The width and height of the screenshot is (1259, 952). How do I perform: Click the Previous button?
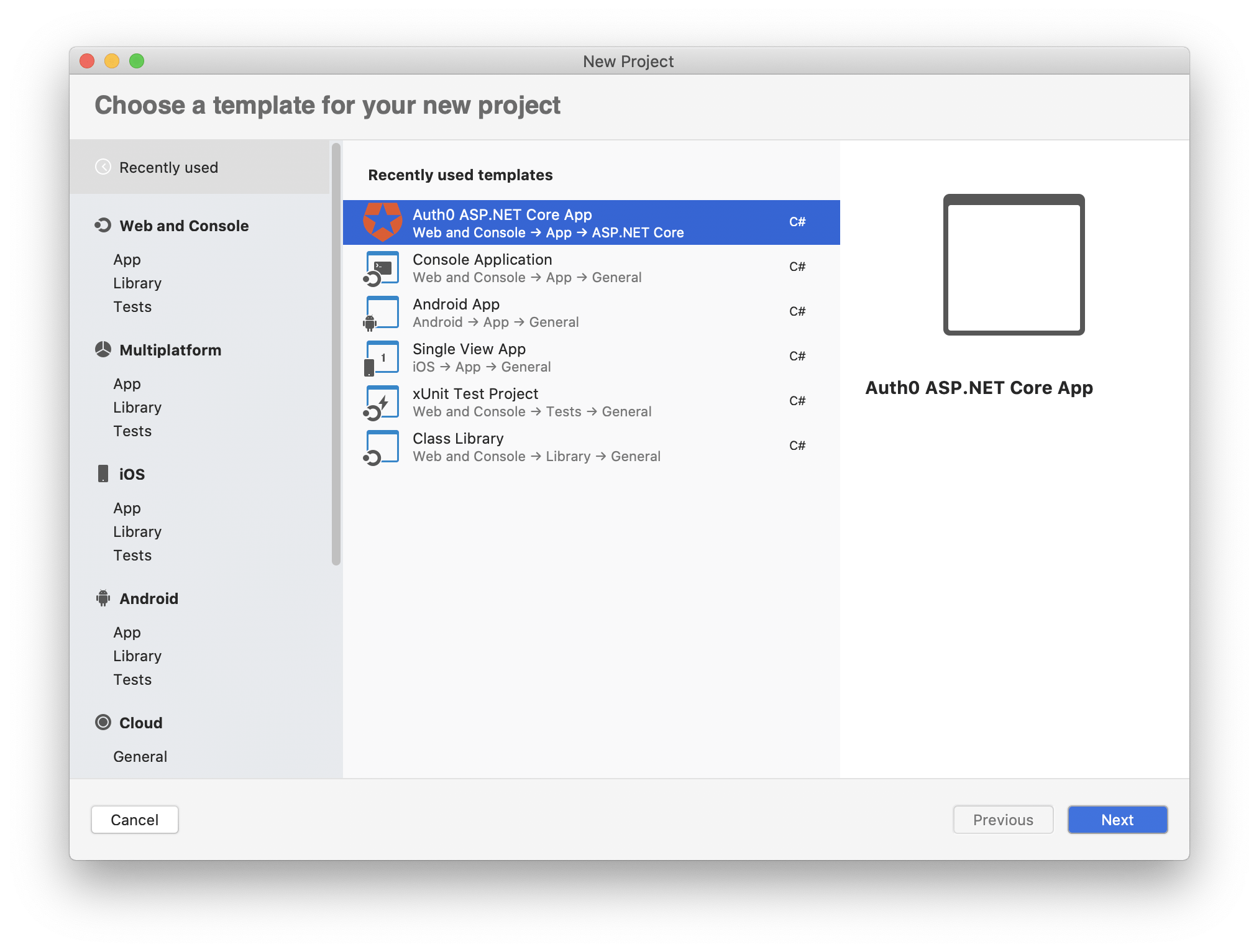[x=1003, y=820]
